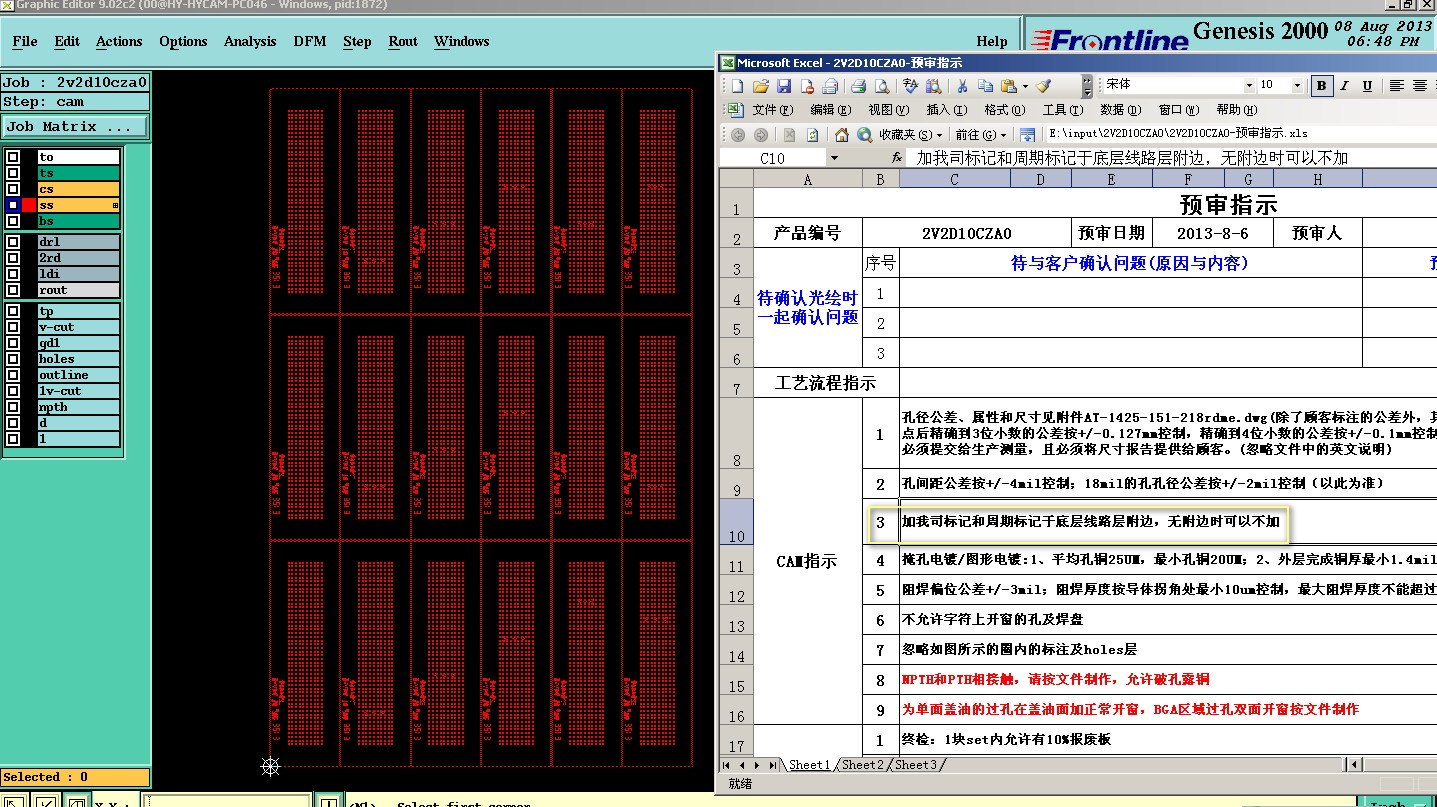
Task: Toggle the checkbox for layer bs
Action: coord(13,221)
